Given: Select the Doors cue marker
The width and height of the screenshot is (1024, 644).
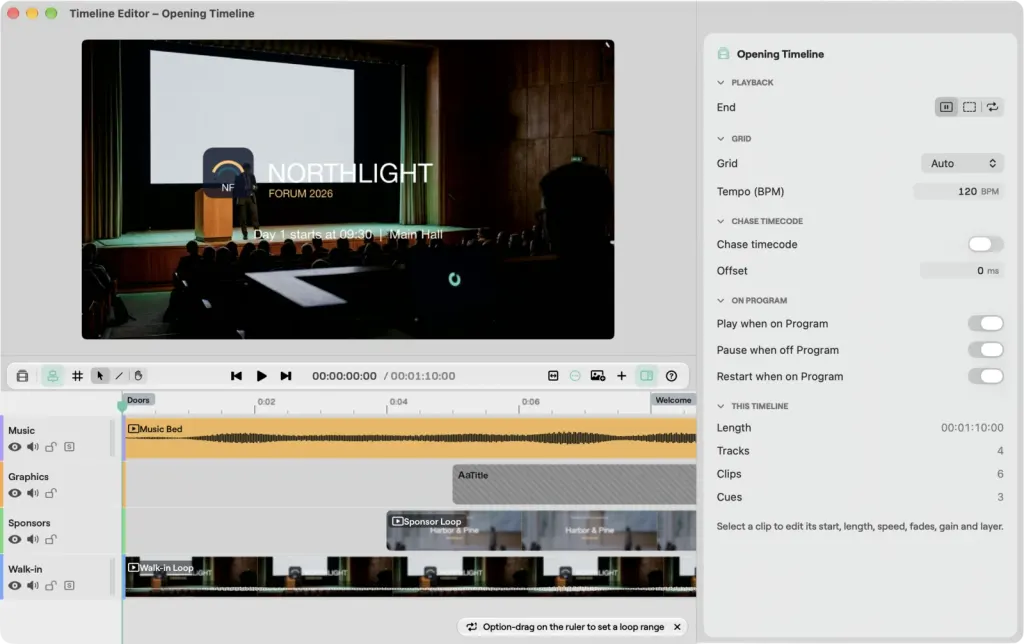Looking at the screenshot, I should click(x=138, y=400).
